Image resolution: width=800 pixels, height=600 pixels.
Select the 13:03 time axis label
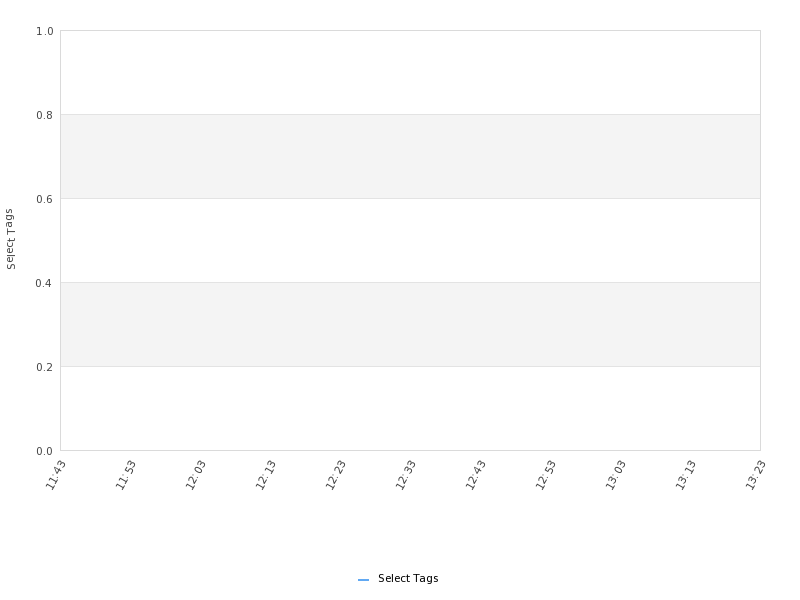616,474
